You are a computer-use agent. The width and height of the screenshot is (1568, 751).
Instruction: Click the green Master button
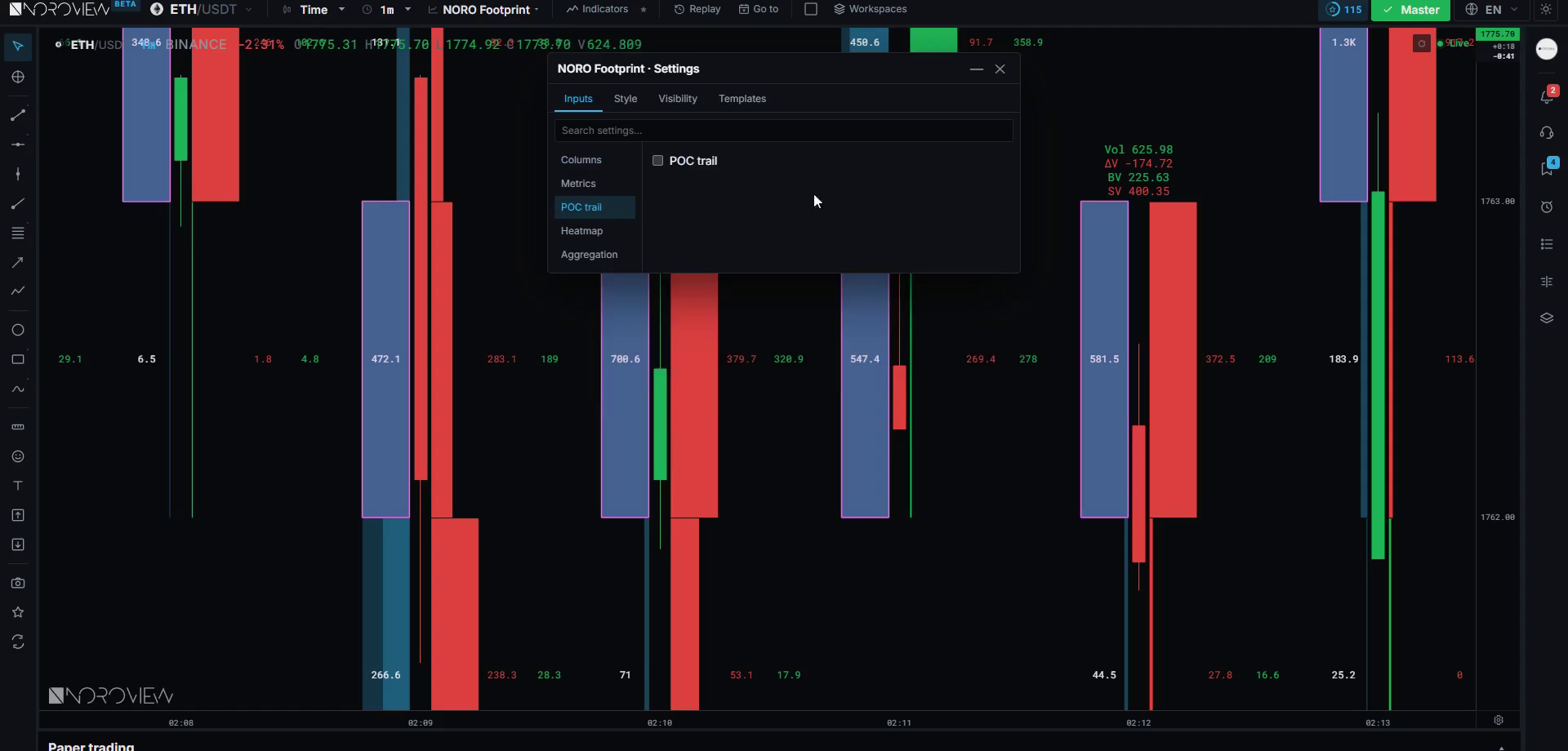pyautogui.click(x=1411, y=10)
